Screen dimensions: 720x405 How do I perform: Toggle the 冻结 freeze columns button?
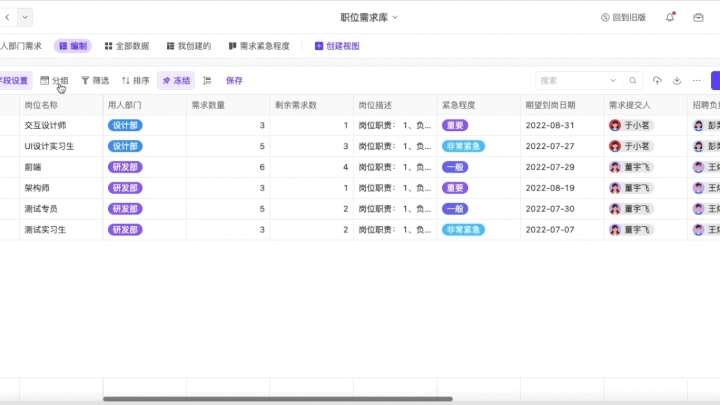point(176,80)
